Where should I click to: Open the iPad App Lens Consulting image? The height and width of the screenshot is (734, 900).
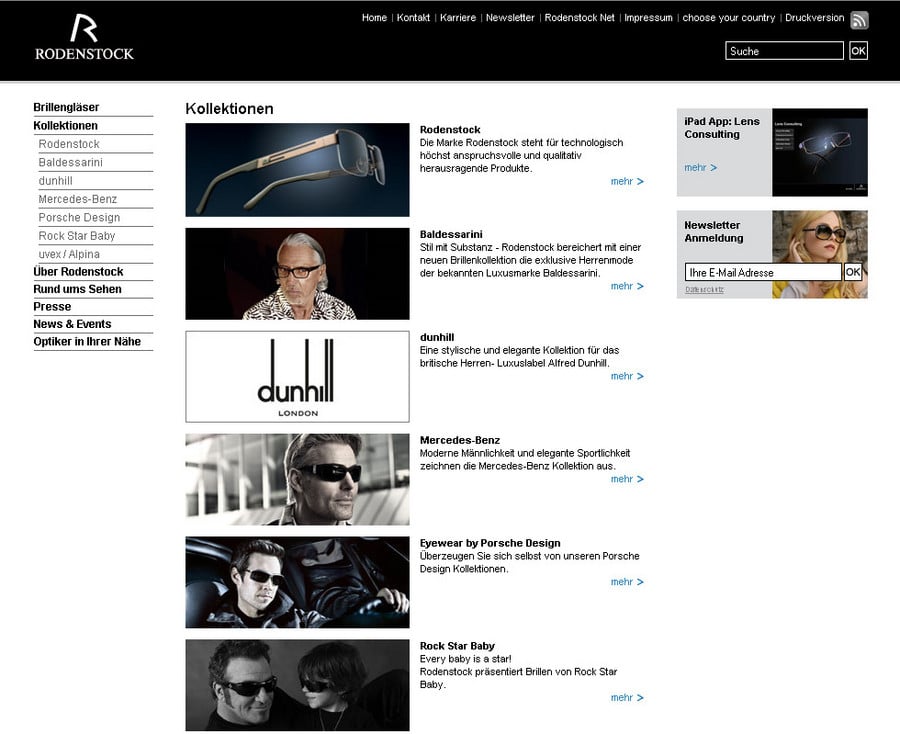[819, 152]
